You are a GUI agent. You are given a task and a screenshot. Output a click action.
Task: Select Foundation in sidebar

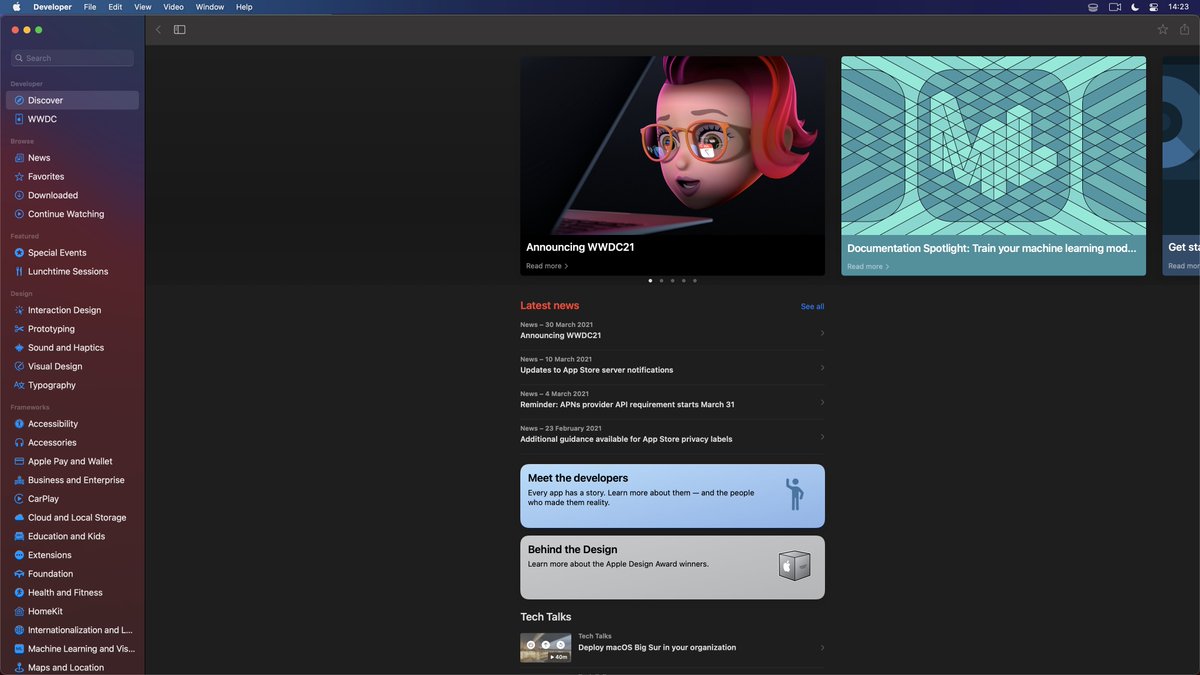pyautogui.click(x=72, y=574)
